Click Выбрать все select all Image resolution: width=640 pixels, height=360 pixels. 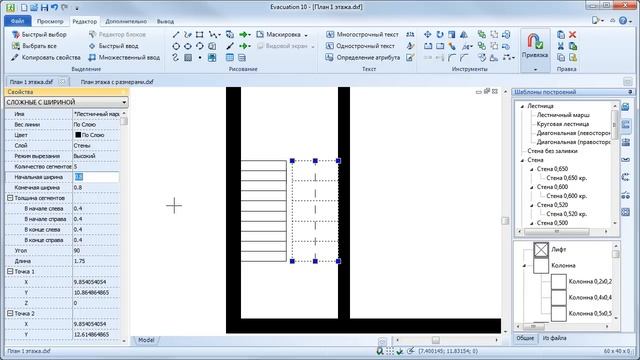tap(34, 46)
